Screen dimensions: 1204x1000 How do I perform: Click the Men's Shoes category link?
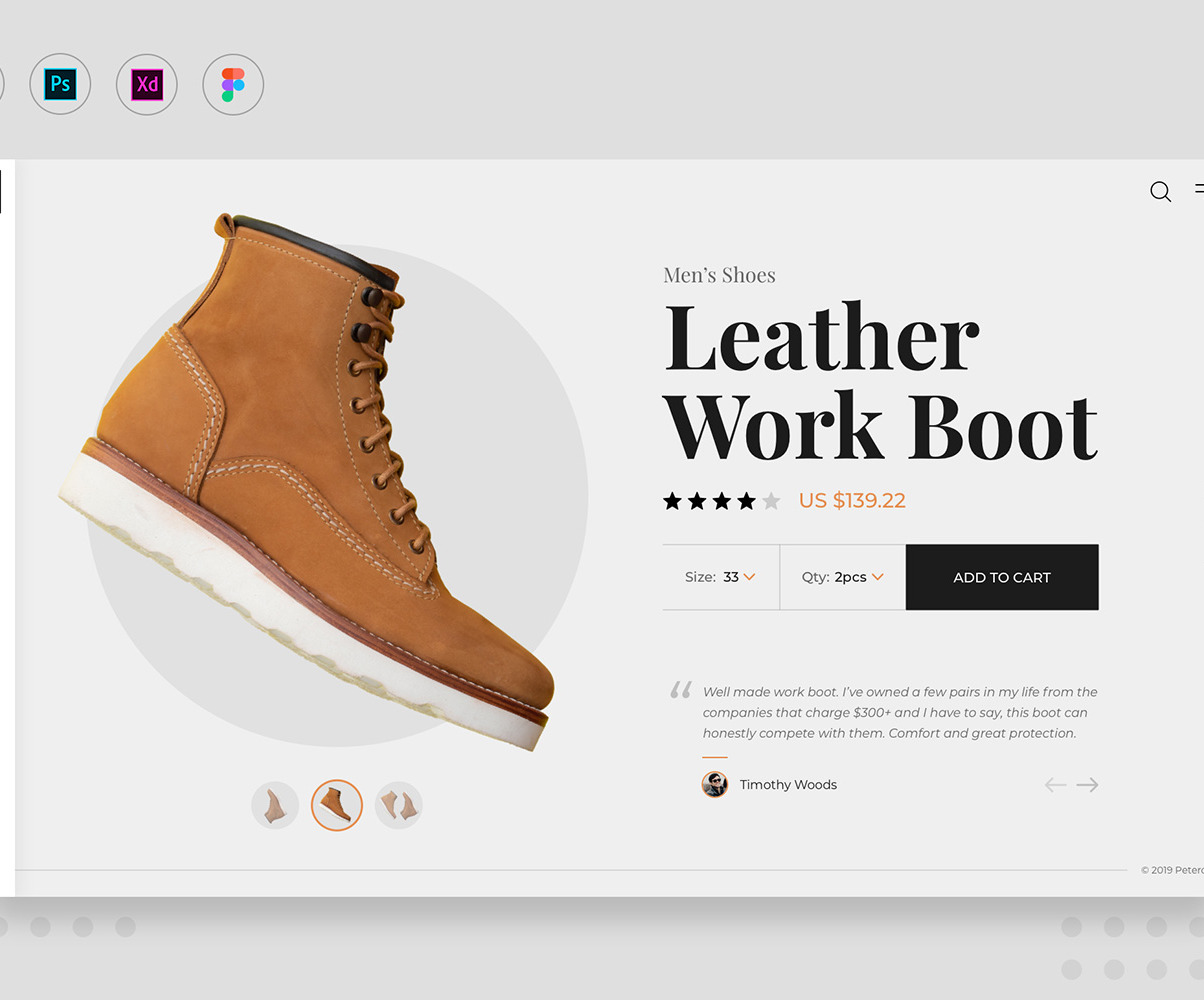point(719,275)
